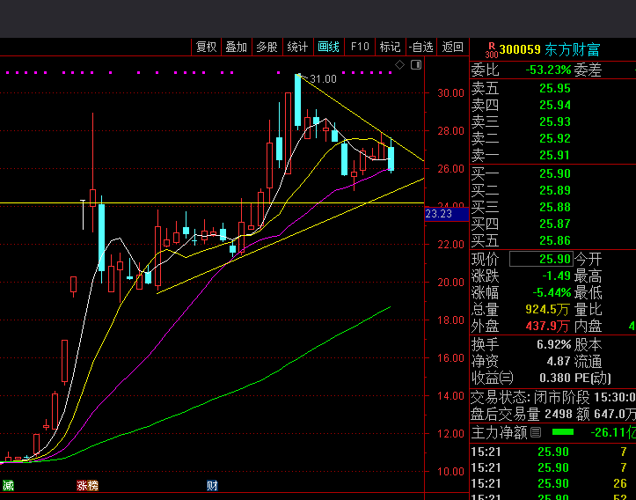Click stock name 东方财富
Viewport: 636px width, 500px height.
(x=572, y=50)
